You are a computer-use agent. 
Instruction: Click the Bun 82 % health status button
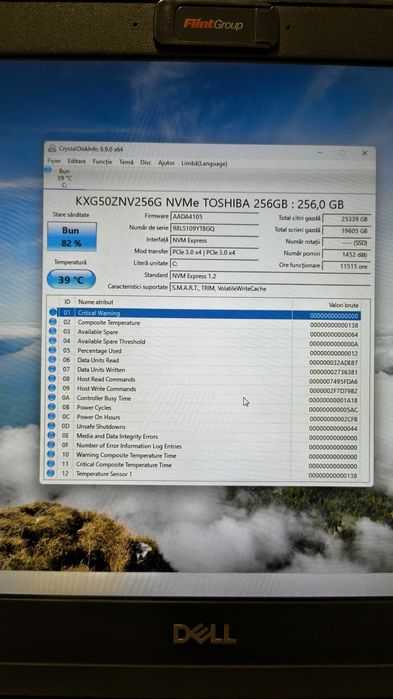click(72, 236)
